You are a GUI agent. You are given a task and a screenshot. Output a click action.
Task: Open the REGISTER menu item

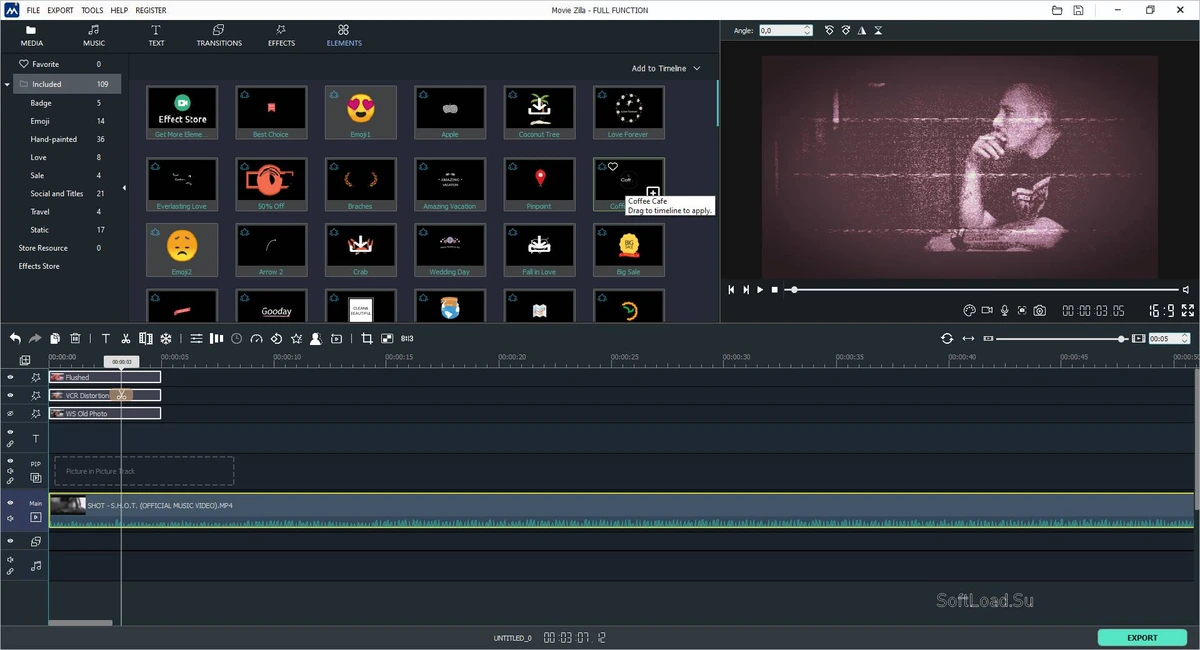click(x=151, y=10)
